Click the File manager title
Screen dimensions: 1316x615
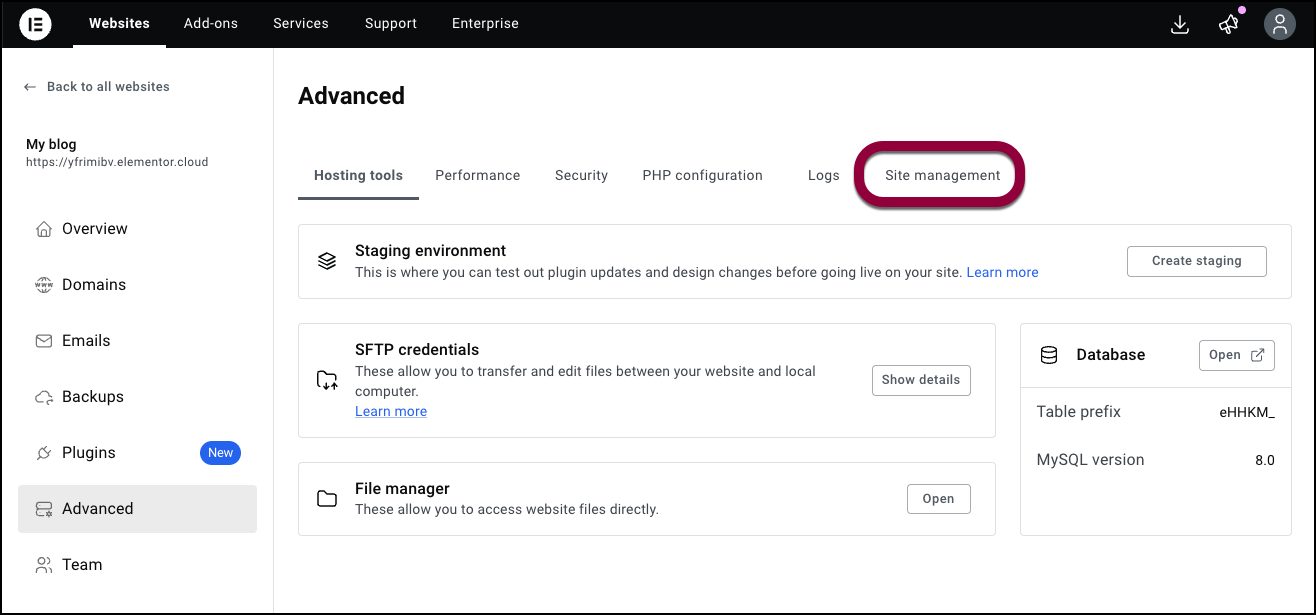[402, 489]
